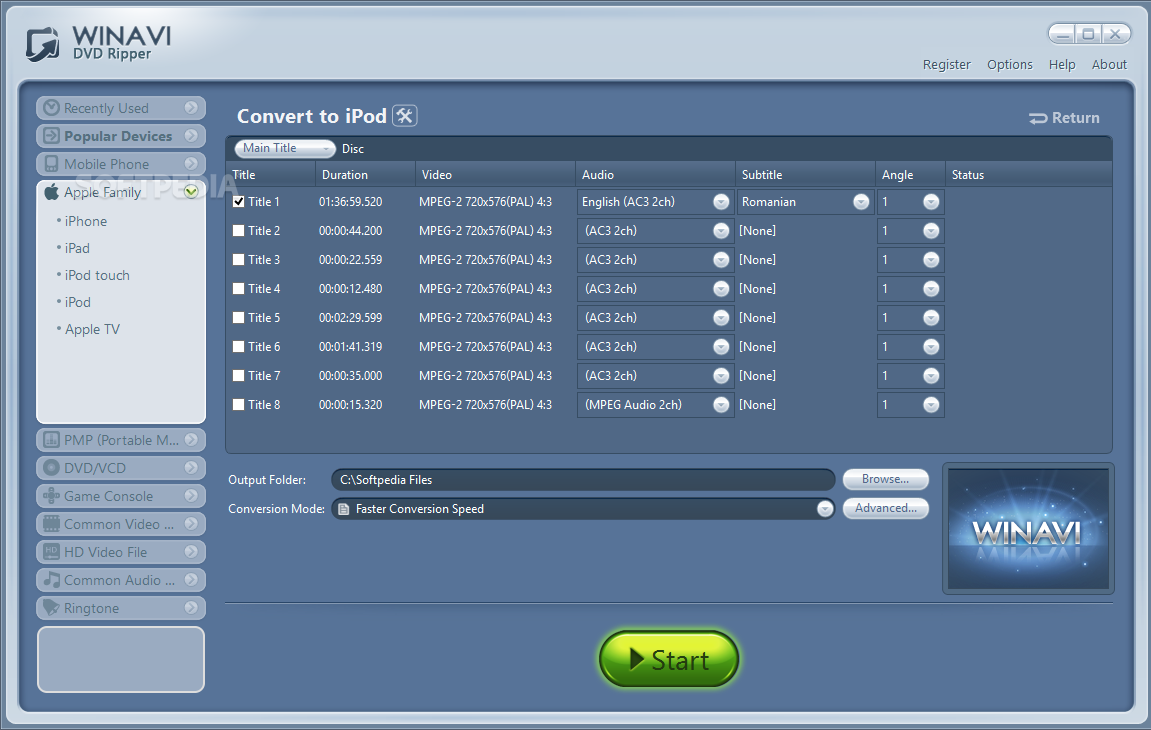
Task: Expand the Recently Used arrow
Action: [x=191, y=108]
